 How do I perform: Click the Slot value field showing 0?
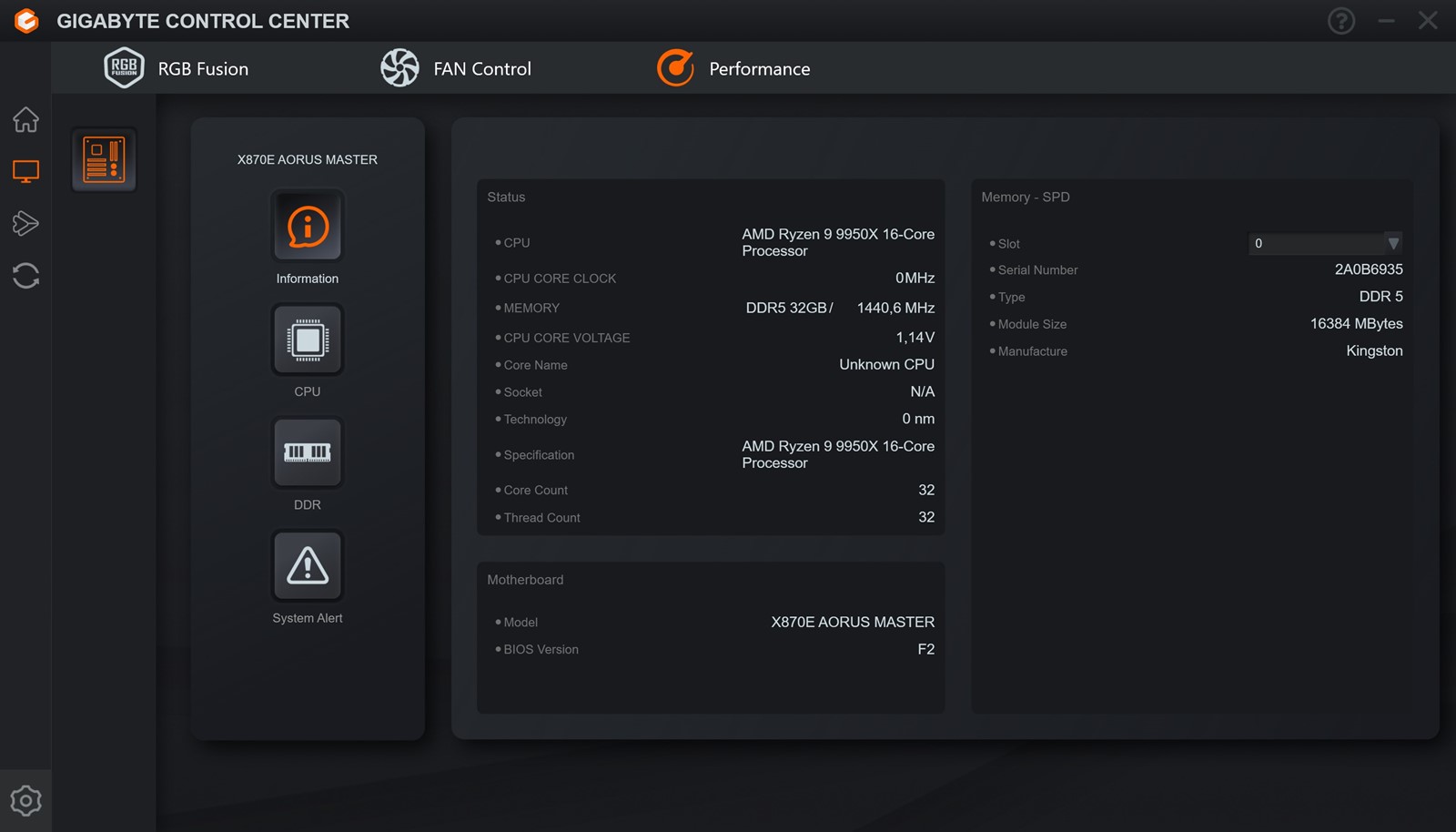coord(1325,243)
